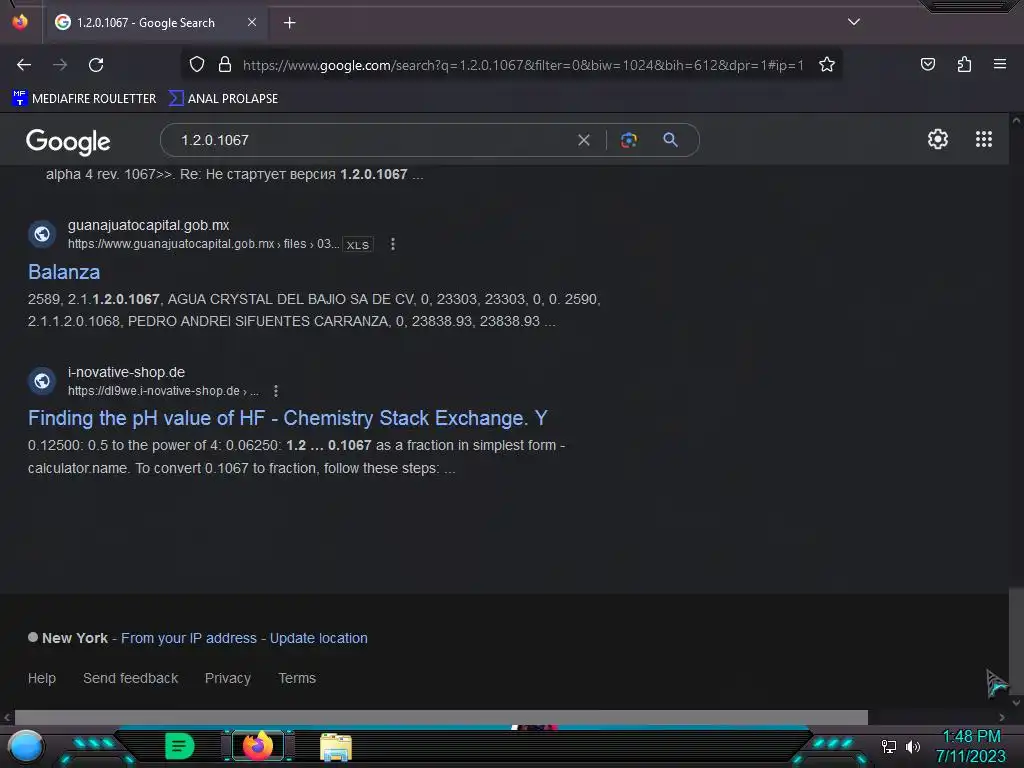Click the Firefox view icon at tab bar
The width and height of the screenshot is (1024, 768).
click(x=20, y=22)
